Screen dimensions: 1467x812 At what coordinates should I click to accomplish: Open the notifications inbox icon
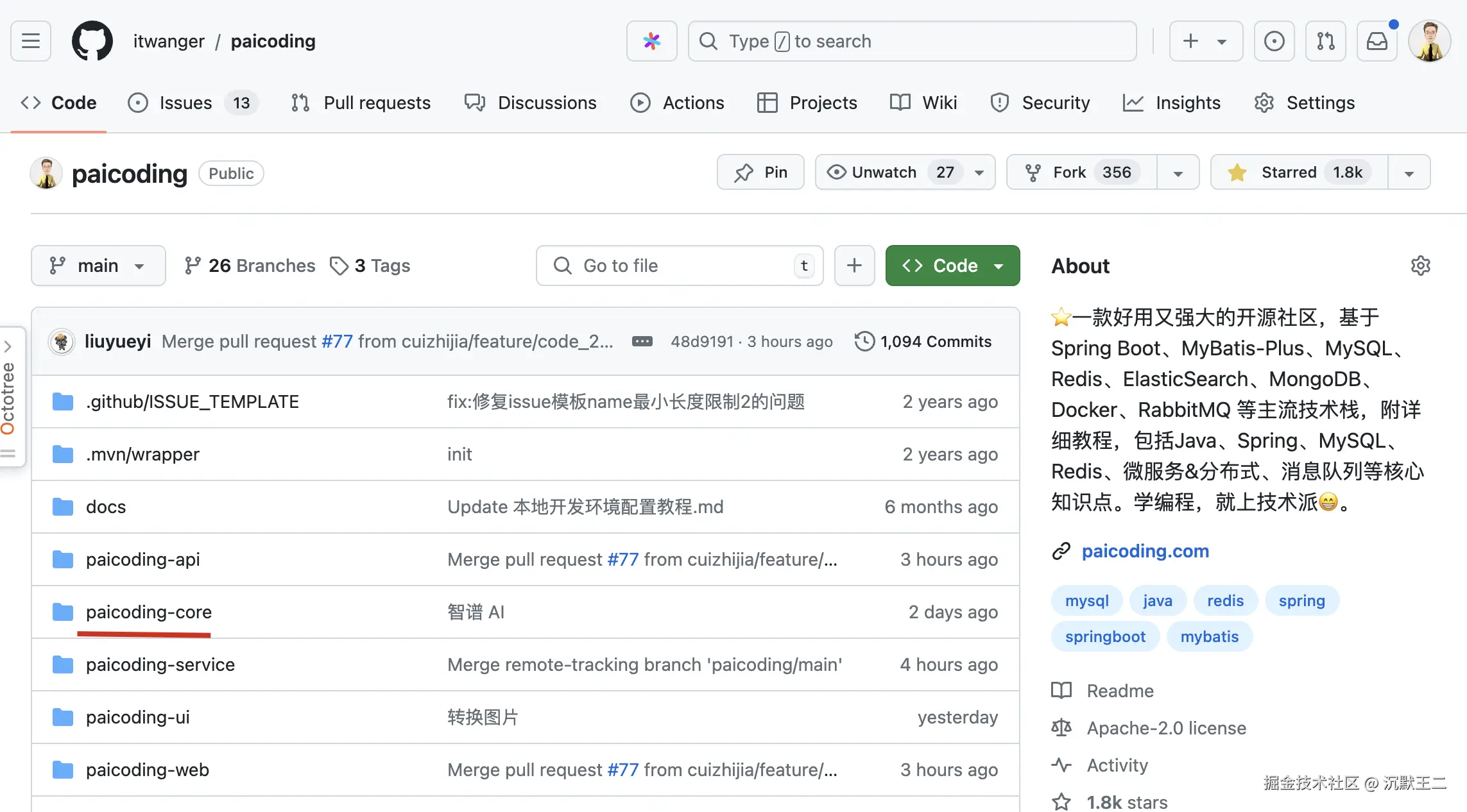[x=1377, y=41]
